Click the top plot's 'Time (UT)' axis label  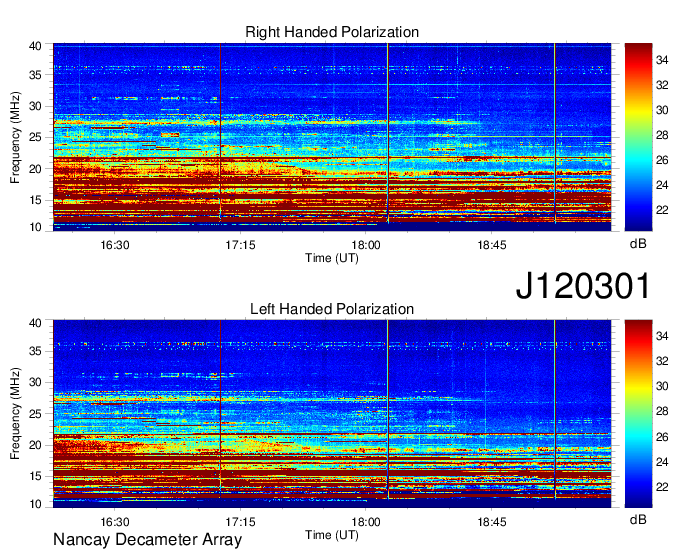332,258
